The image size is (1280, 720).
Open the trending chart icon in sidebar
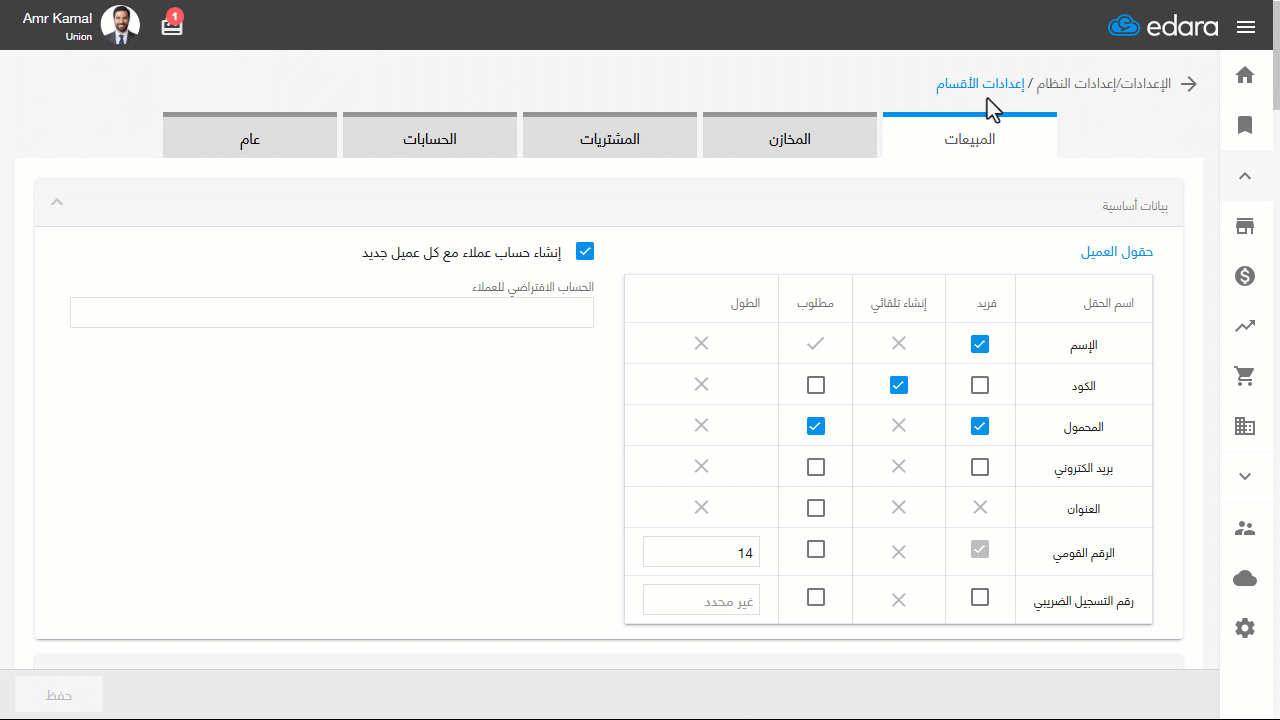(x=1245, y=326)
